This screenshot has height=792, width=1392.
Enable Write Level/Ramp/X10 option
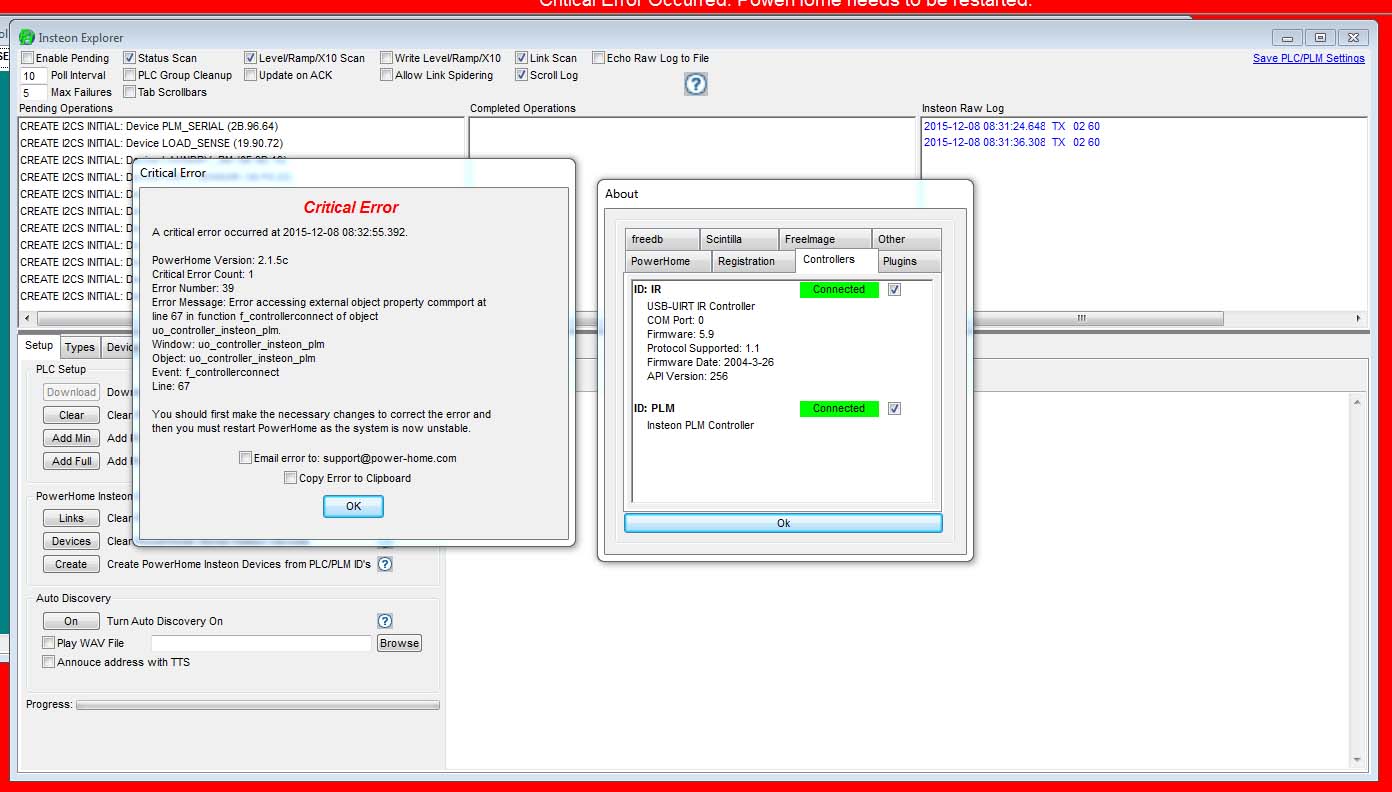click(x=386, y=58)
